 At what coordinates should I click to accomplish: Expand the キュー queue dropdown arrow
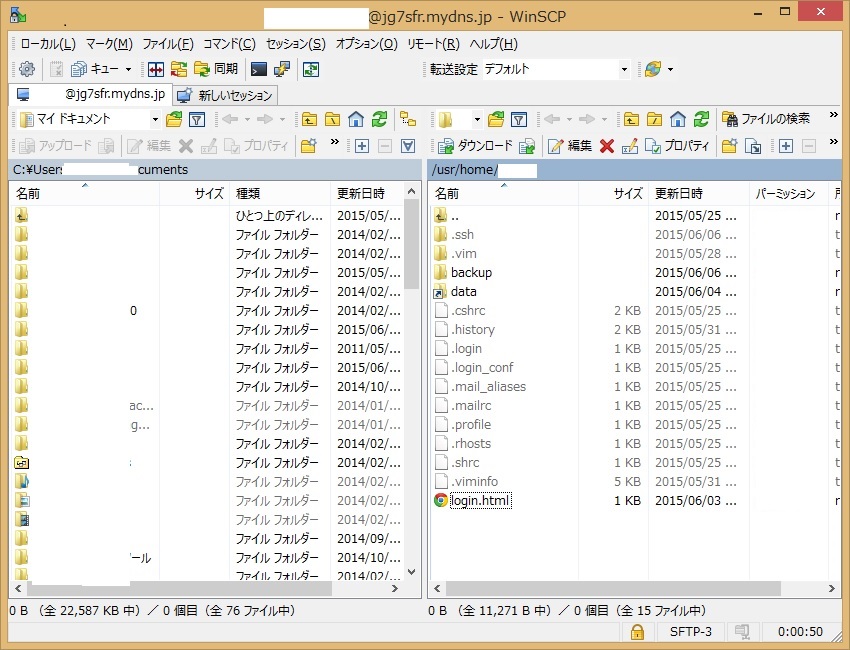click(x=128, y=69)
